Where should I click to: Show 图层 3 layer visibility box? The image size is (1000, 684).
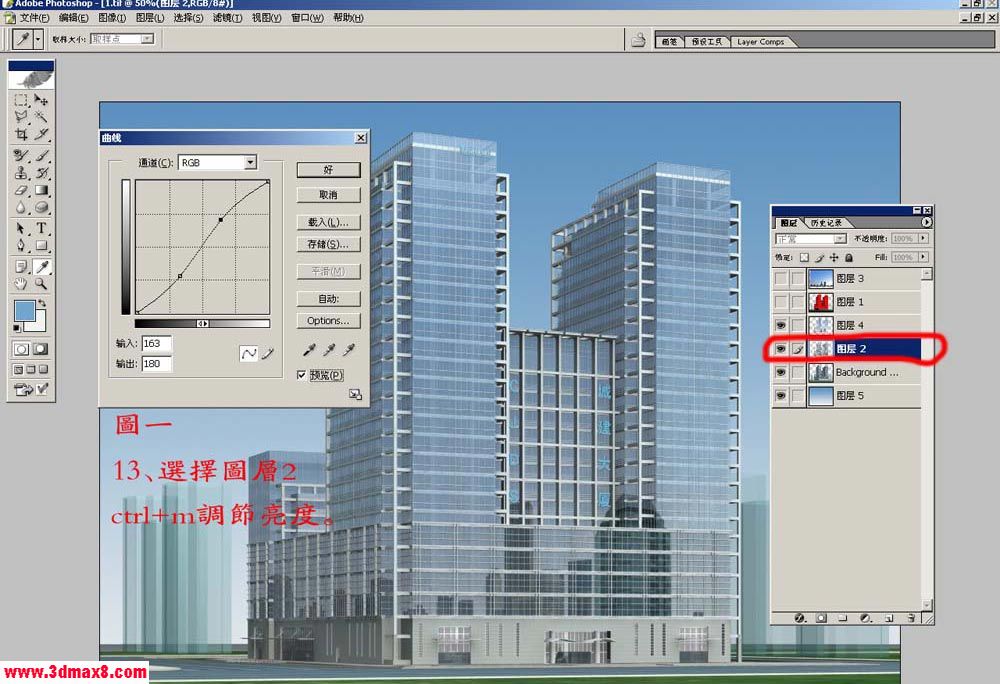[x=781, y=279]
